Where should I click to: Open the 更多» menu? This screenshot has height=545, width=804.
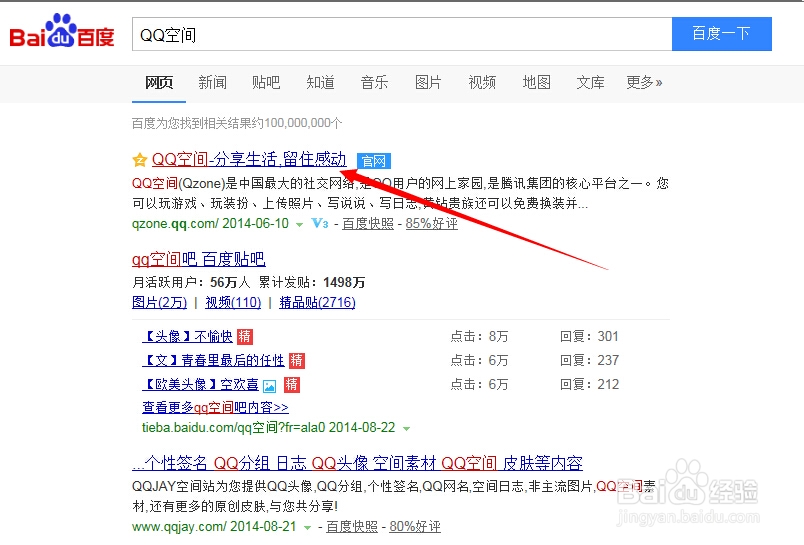[x=644, y=83]
